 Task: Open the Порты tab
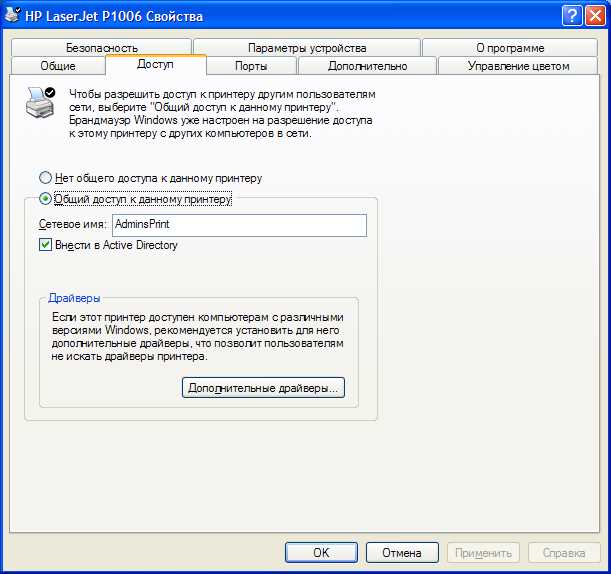(251, 65)
